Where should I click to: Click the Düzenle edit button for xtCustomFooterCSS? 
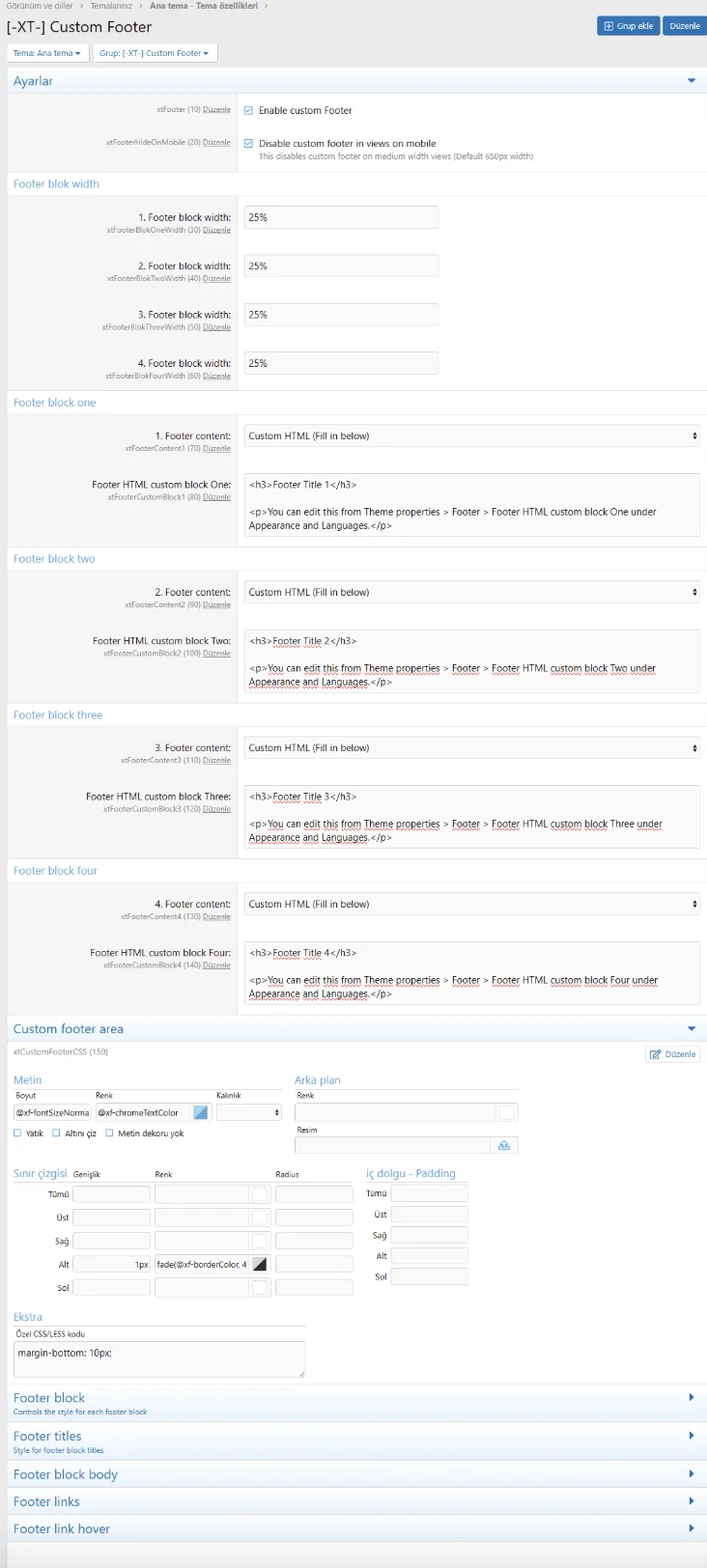coord(672,1054)
